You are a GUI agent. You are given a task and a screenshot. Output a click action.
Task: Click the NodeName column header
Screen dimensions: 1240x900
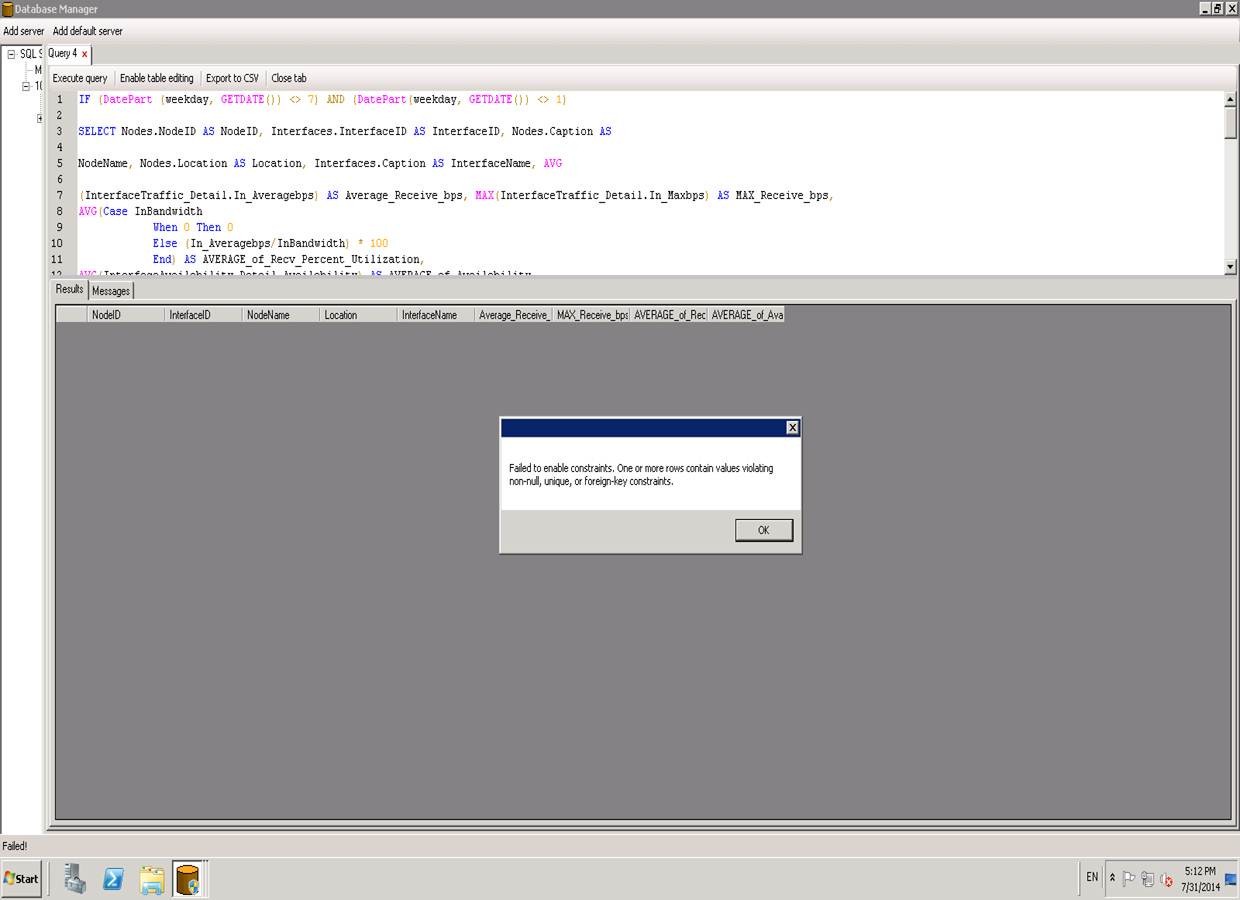click(281, 314)
